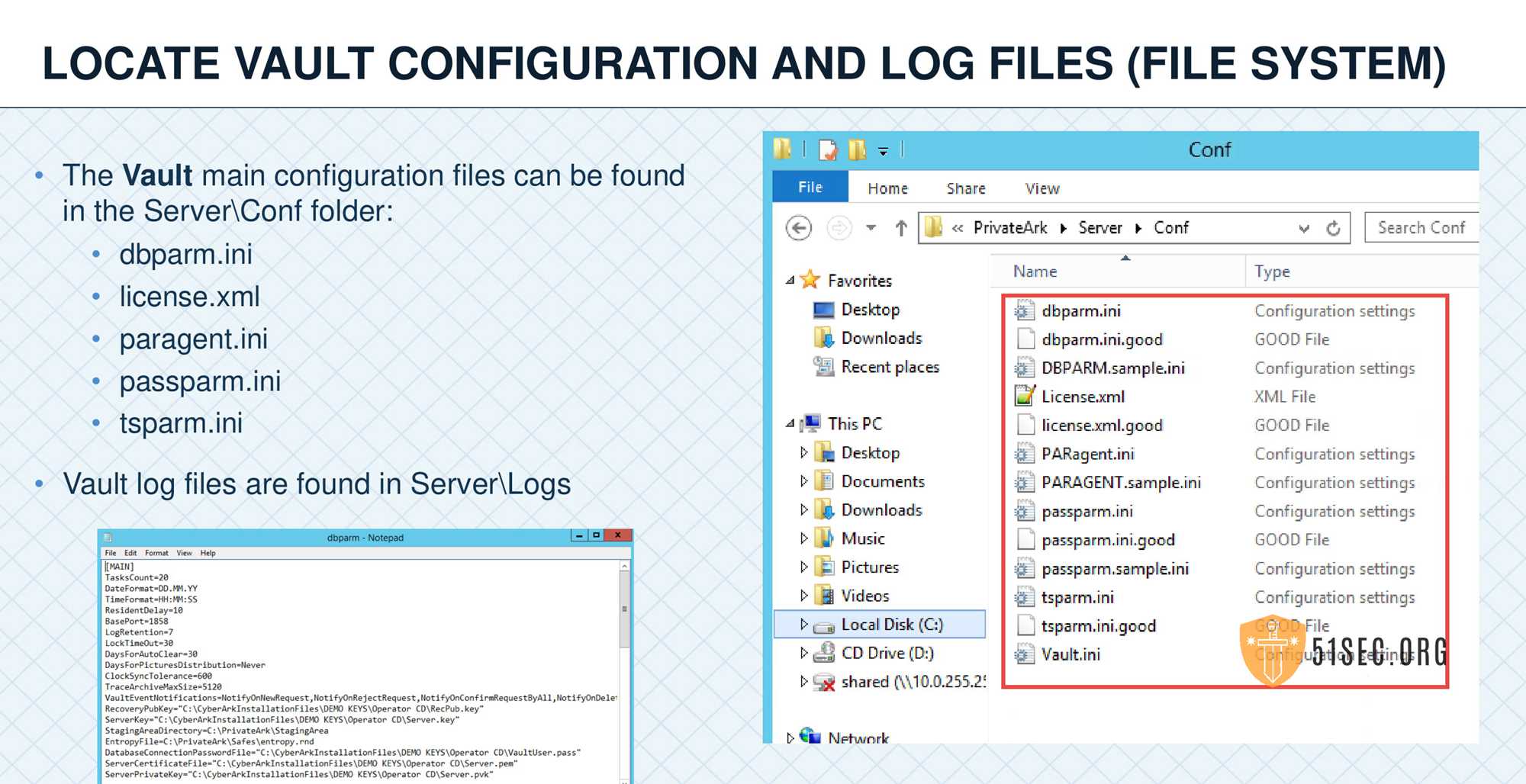
Task: Open the File menu in dbparm Notepad
Action: pos(111,553)
